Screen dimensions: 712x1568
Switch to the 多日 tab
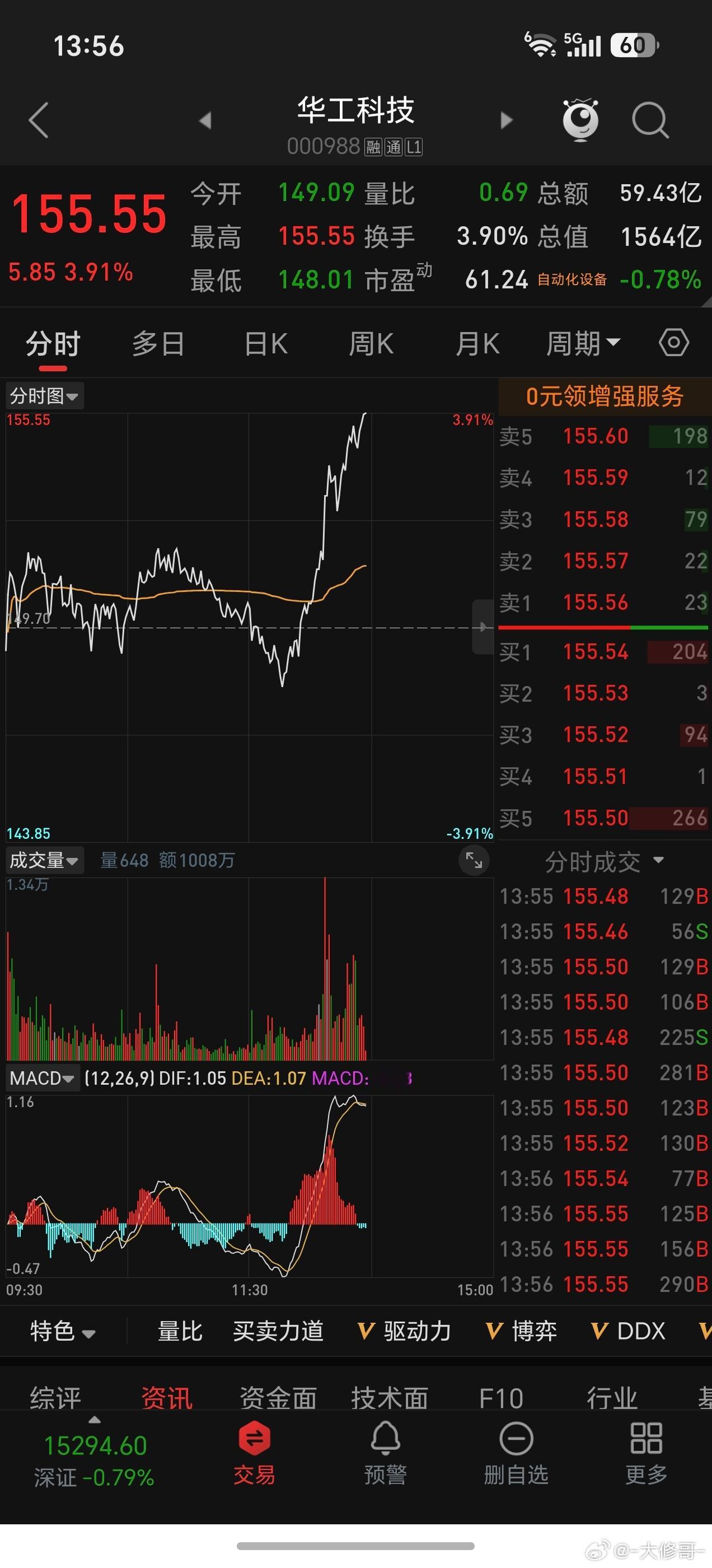(158, 344)
